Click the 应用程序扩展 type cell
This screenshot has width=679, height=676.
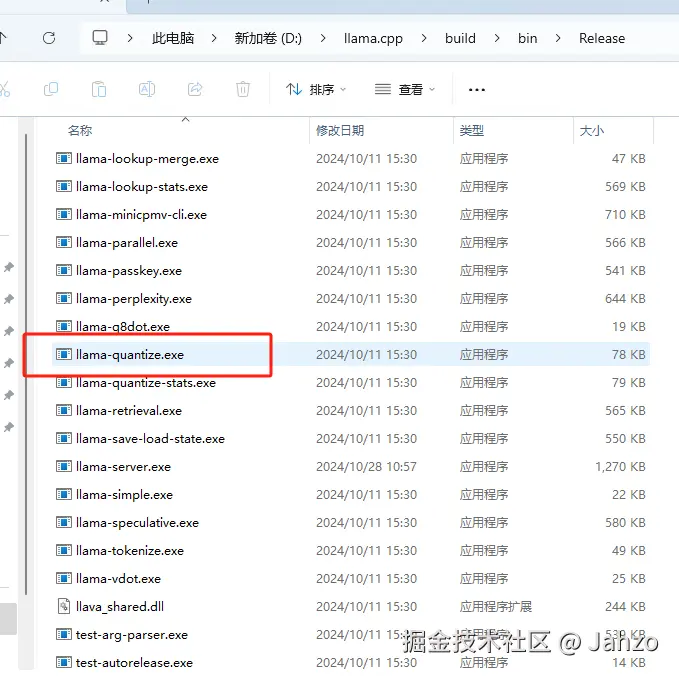coord(496,607)
